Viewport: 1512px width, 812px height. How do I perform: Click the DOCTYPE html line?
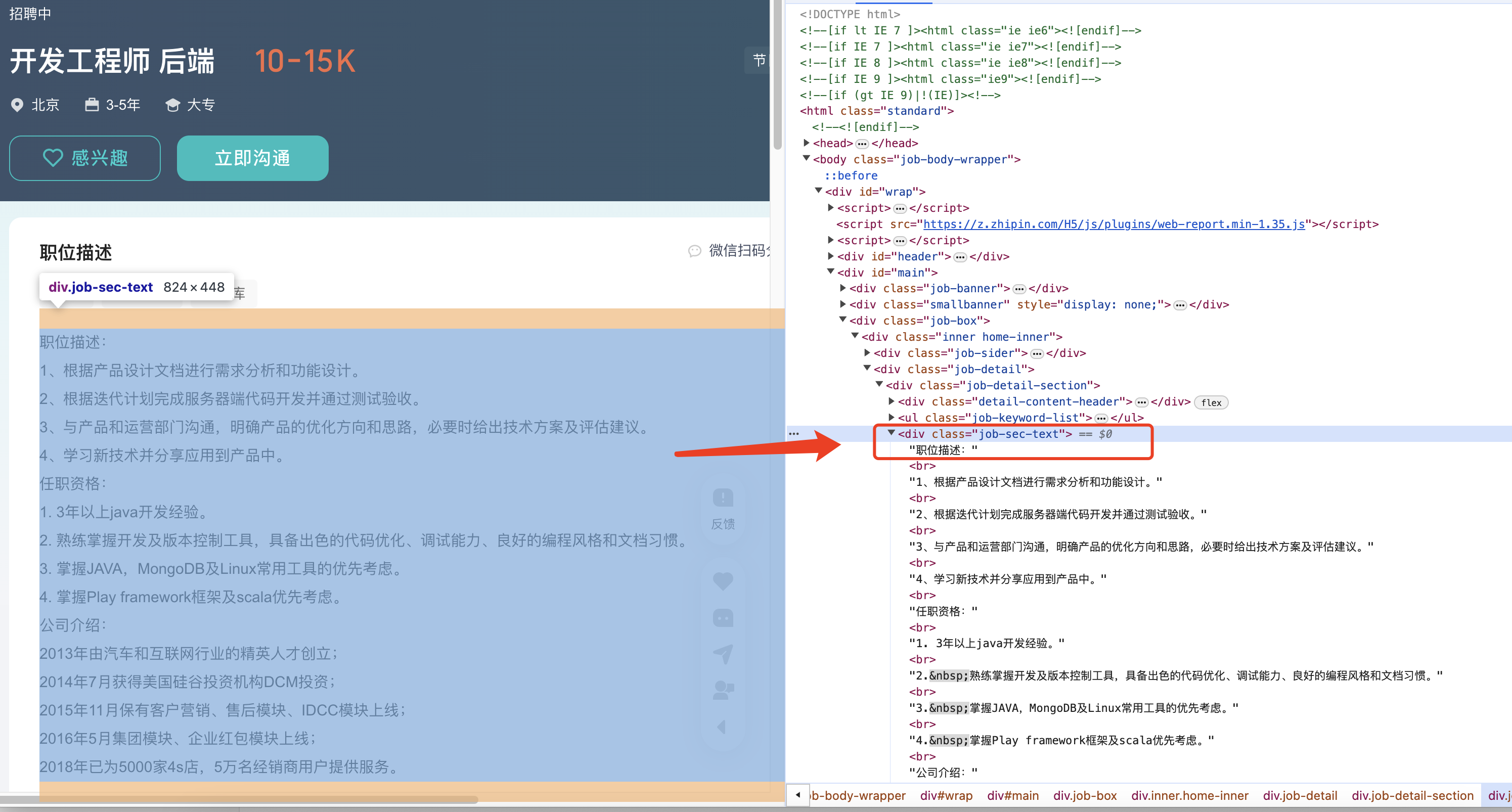[850, 14]
